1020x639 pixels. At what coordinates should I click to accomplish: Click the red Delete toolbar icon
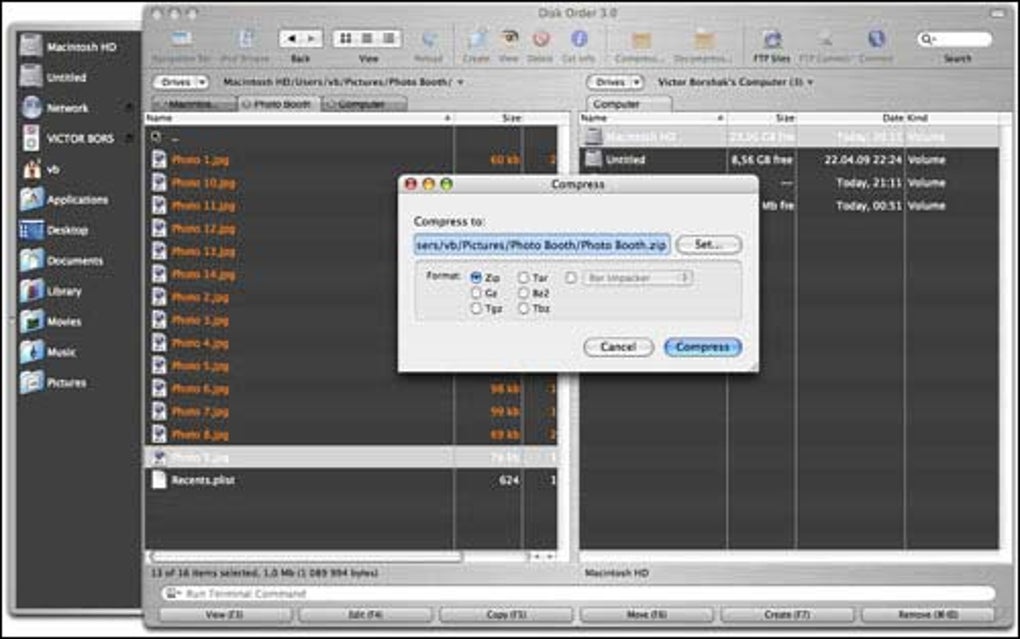(540, 39)
